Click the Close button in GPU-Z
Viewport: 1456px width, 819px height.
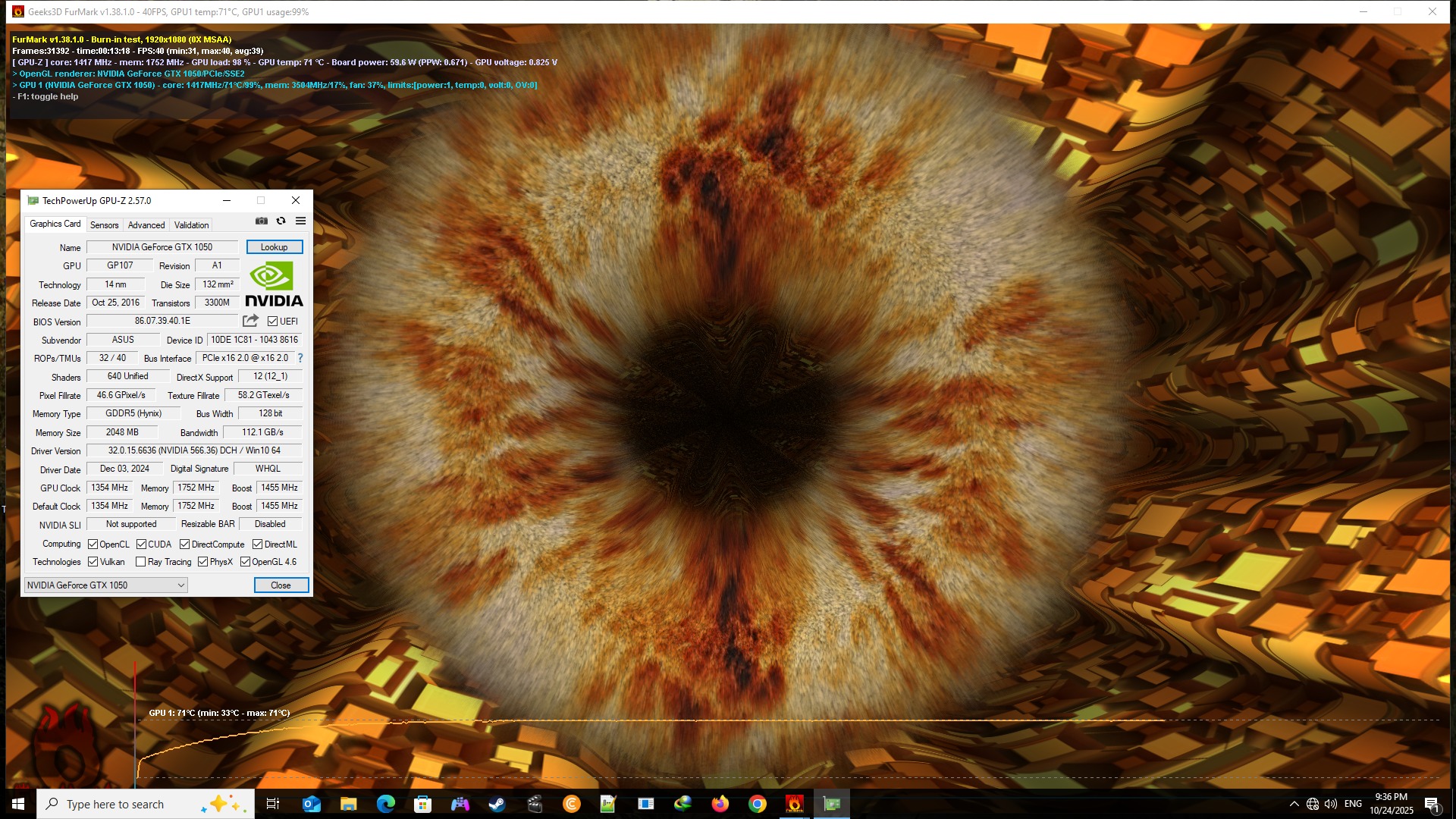(281, 585)
